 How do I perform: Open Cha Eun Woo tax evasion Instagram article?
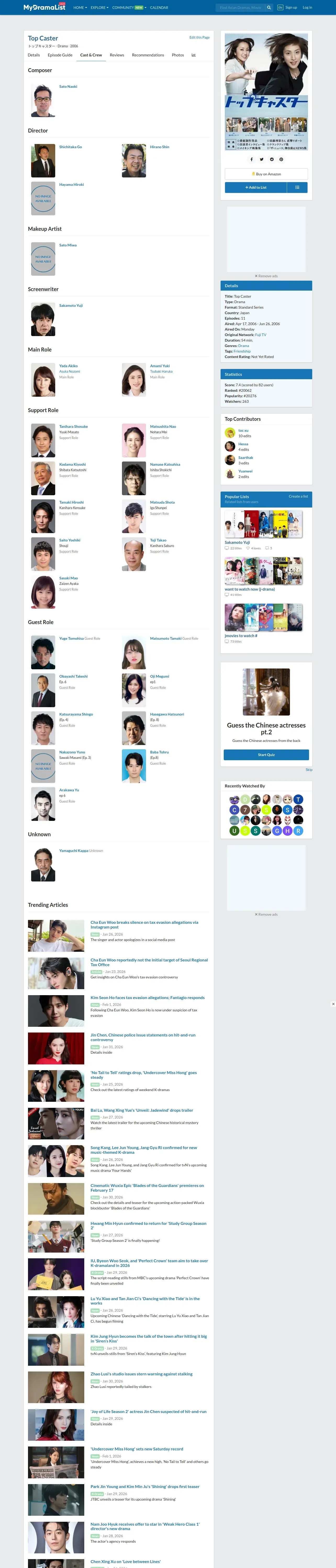pyautogui.click(x=144, y=925)
